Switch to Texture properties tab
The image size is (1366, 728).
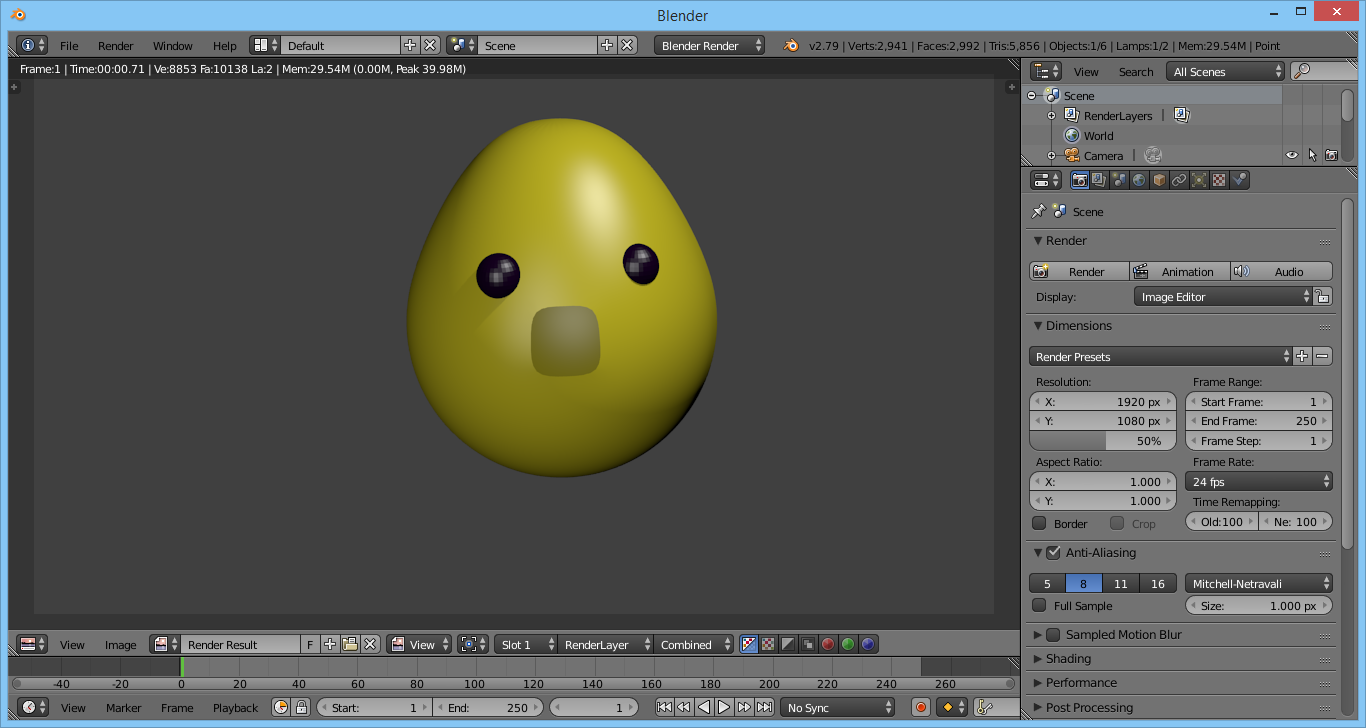point(1219,180)
